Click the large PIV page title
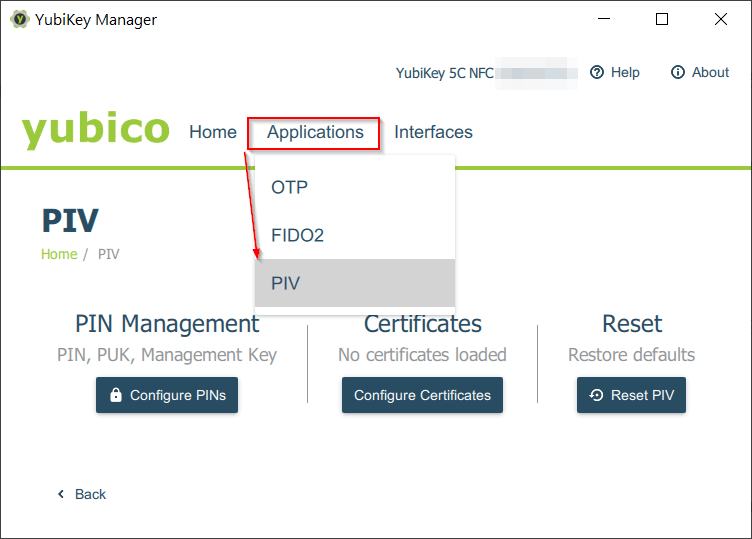752x539 pixels. point(70,221)
